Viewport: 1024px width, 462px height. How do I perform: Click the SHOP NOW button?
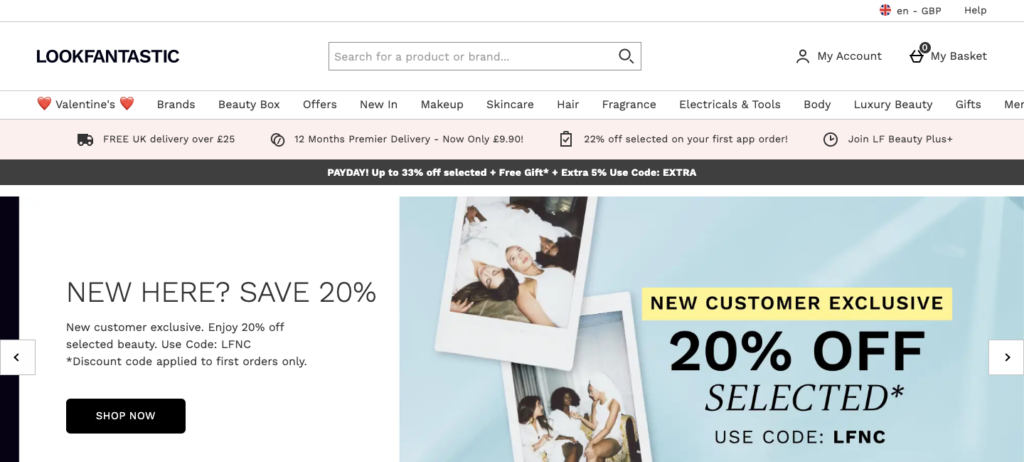click(125, 416)
